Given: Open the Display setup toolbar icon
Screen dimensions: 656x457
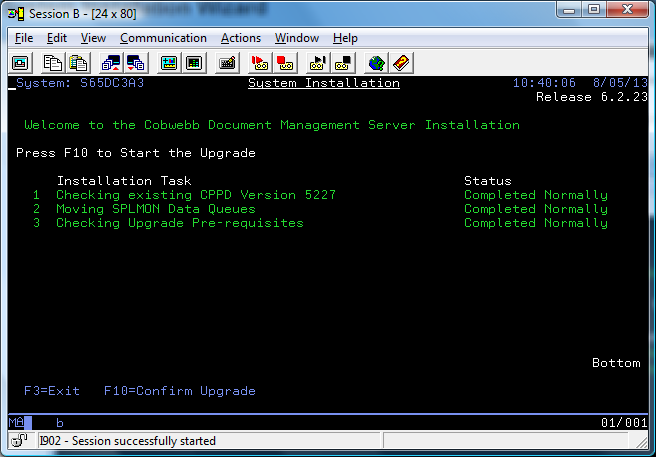Looking at the screenshot, I should [x=169, y=63].
